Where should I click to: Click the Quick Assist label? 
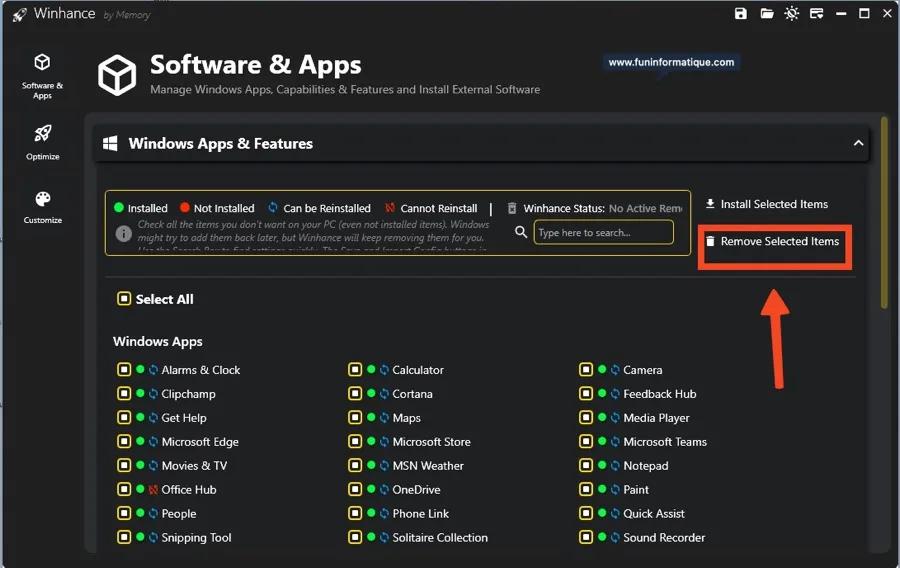[654, 513]
